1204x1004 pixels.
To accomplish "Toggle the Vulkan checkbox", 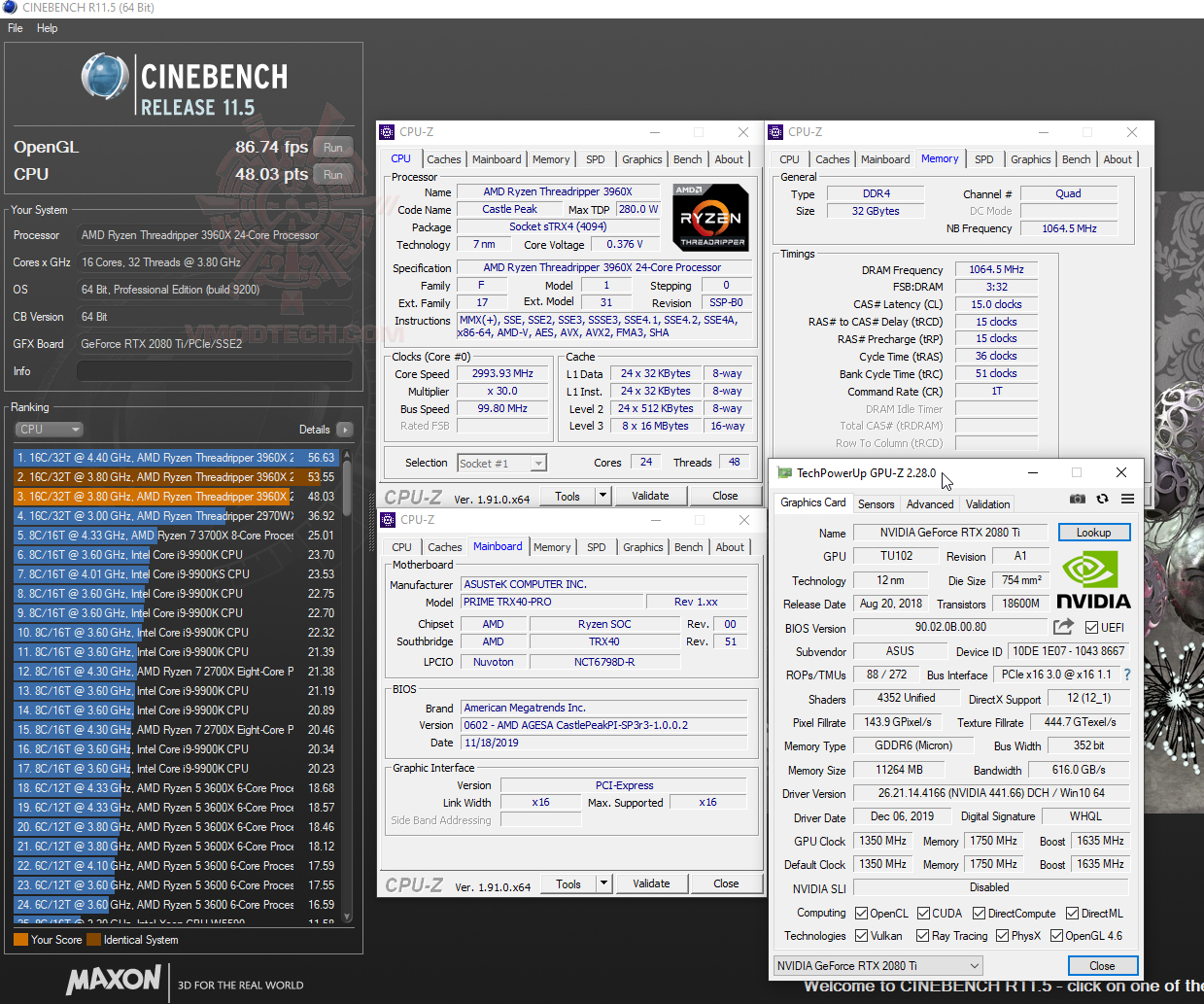I will pyautogui.click(x=861, y=936).
